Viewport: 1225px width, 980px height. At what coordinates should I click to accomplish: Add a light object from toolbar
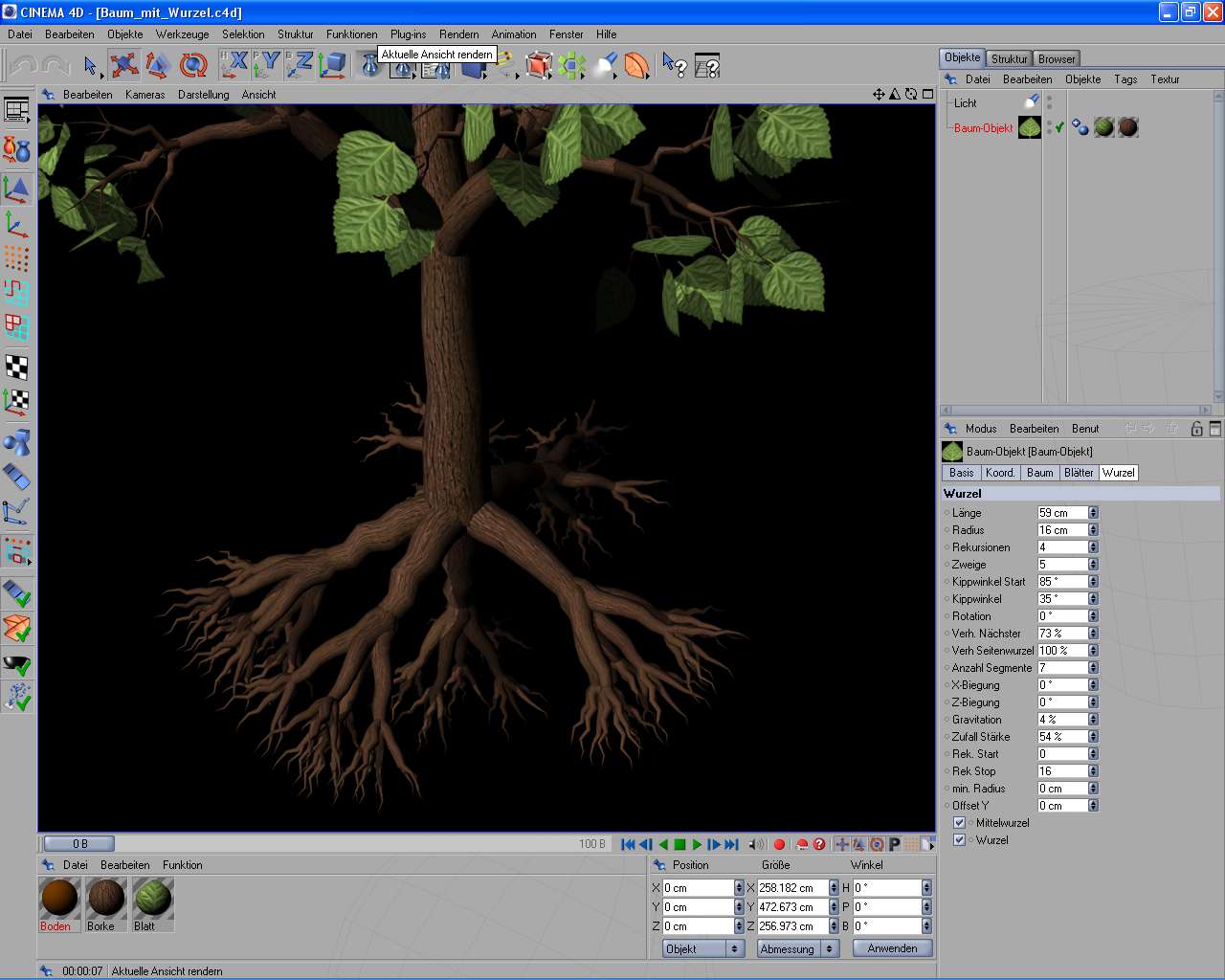point(605,65)
